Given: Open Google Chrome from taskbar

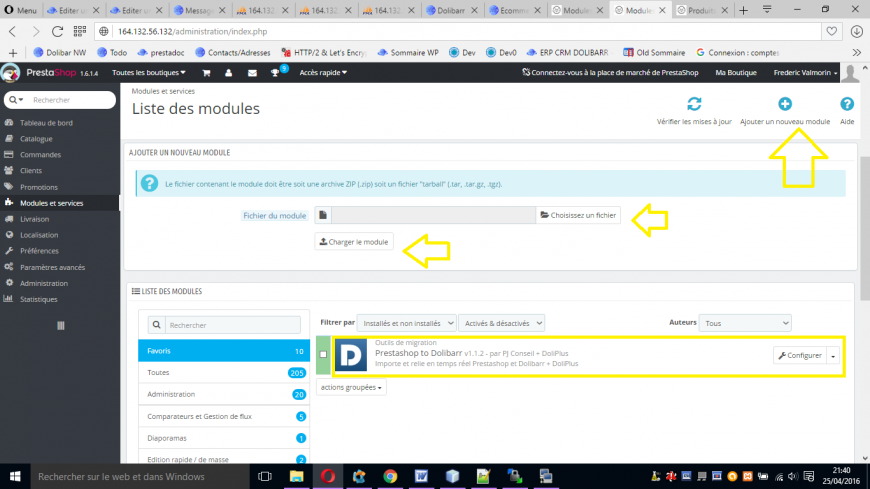Looking at the screenshot, I should 390,476.
